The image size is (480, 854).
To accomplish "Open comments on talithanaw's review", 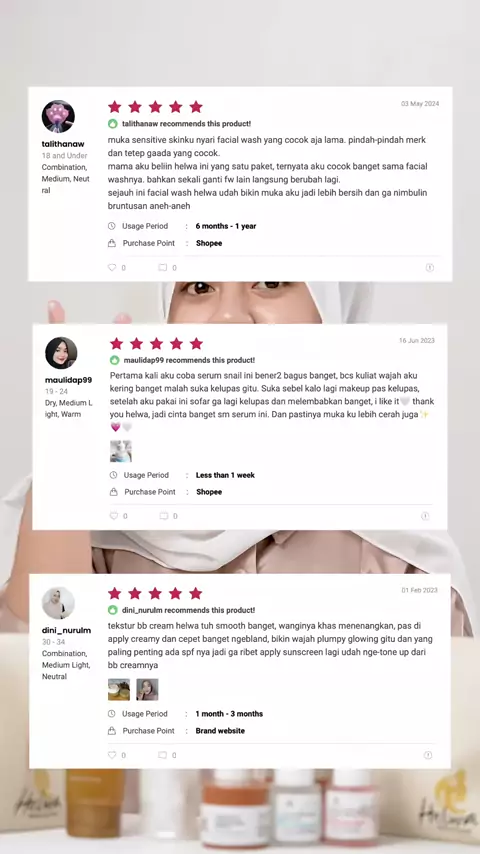I will click(162, 267).
